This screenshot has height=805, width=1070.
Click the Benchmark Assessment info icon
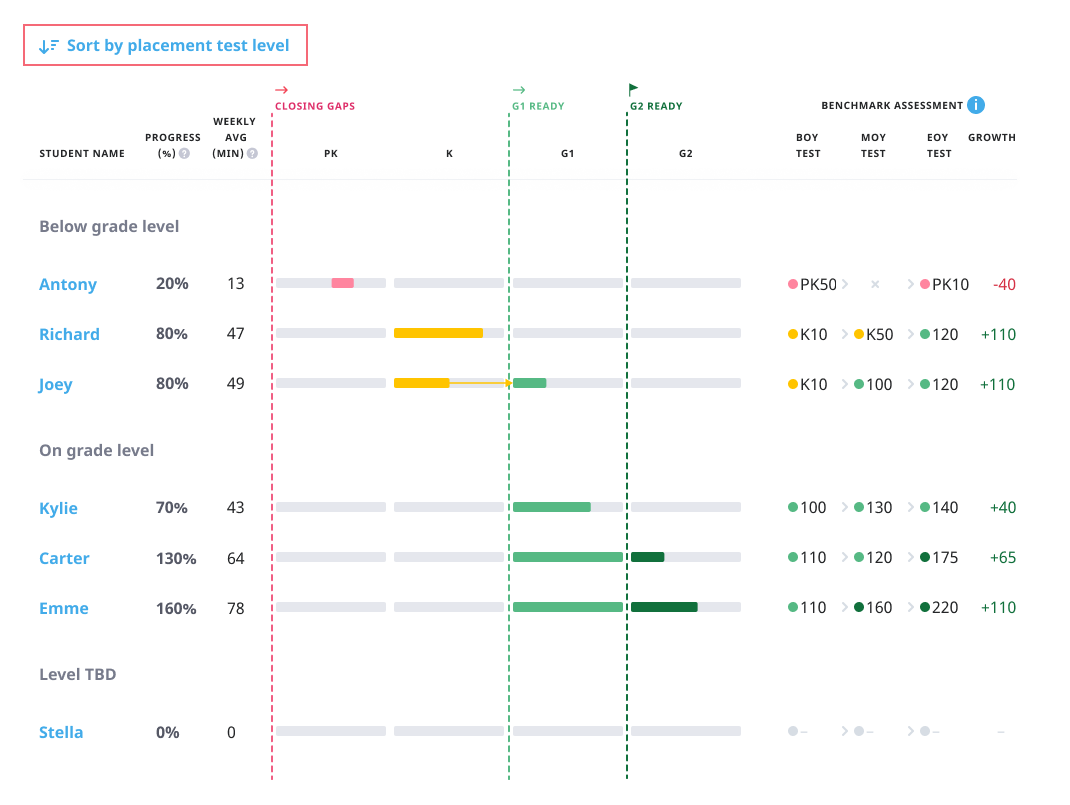click(x=976, y=105)
